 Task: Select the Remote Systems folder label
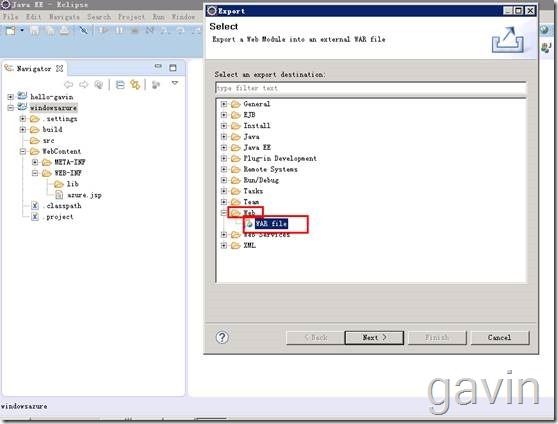270,169
